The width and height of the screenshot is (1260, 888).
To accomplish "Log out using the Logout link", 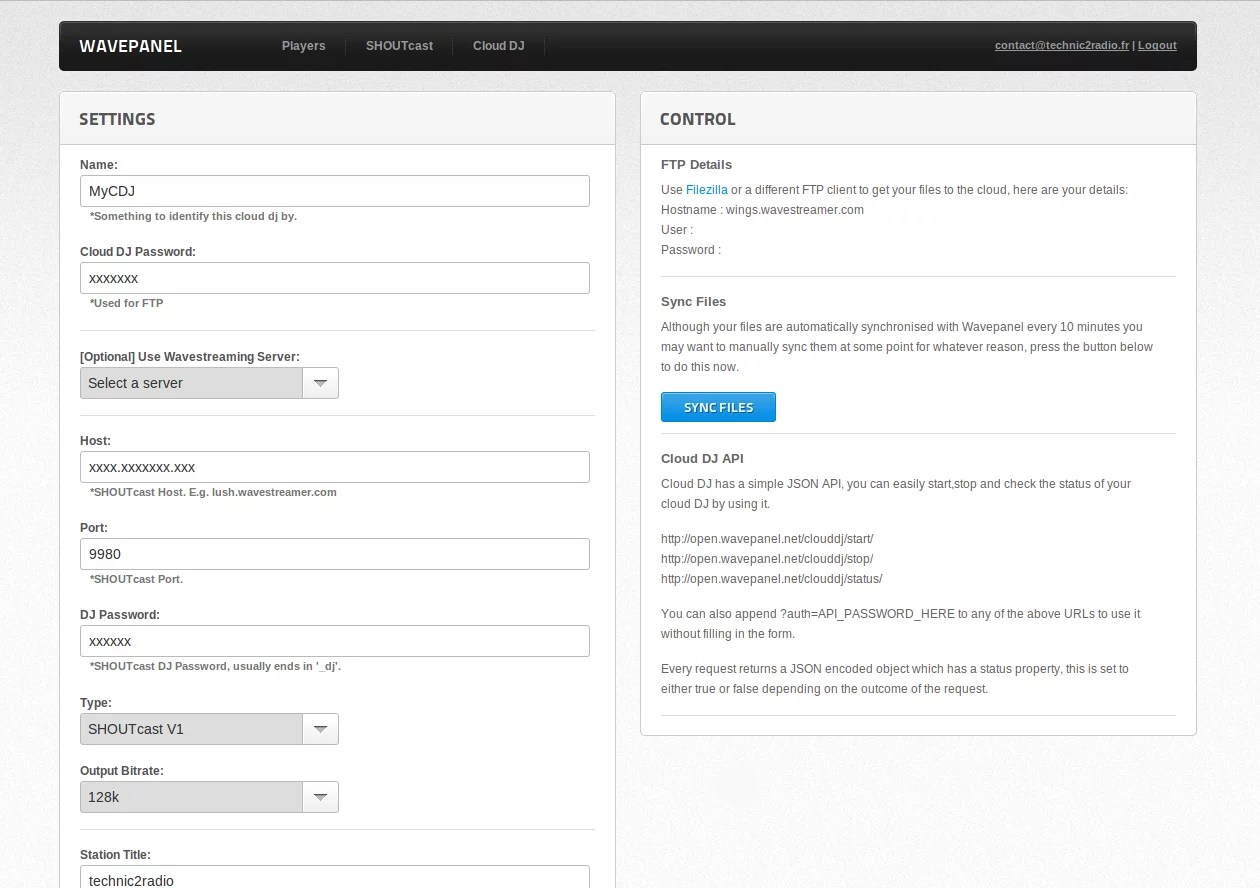I will (1157, 46).
